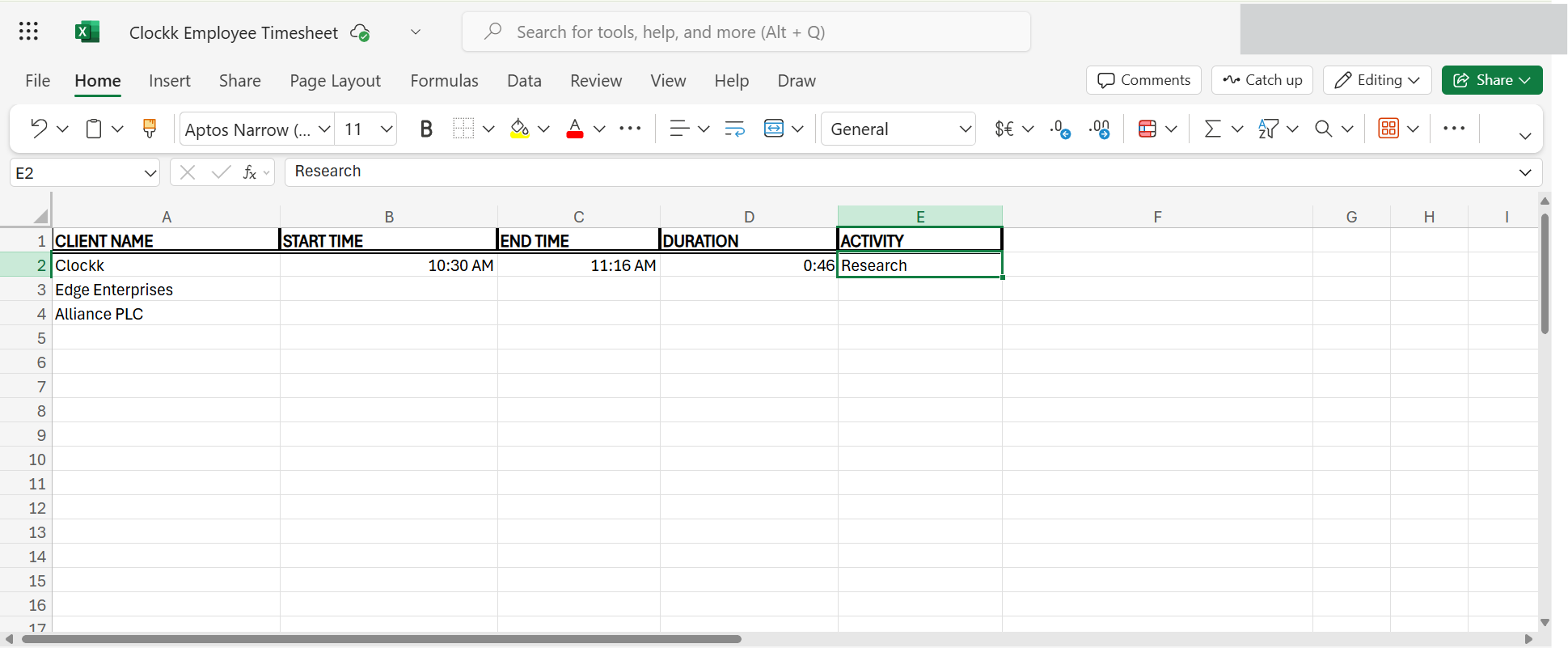Expand the file title dropdown chevron
Image resolution: width=1568 pixels, height=648 pixels.
tap(416, 32)
